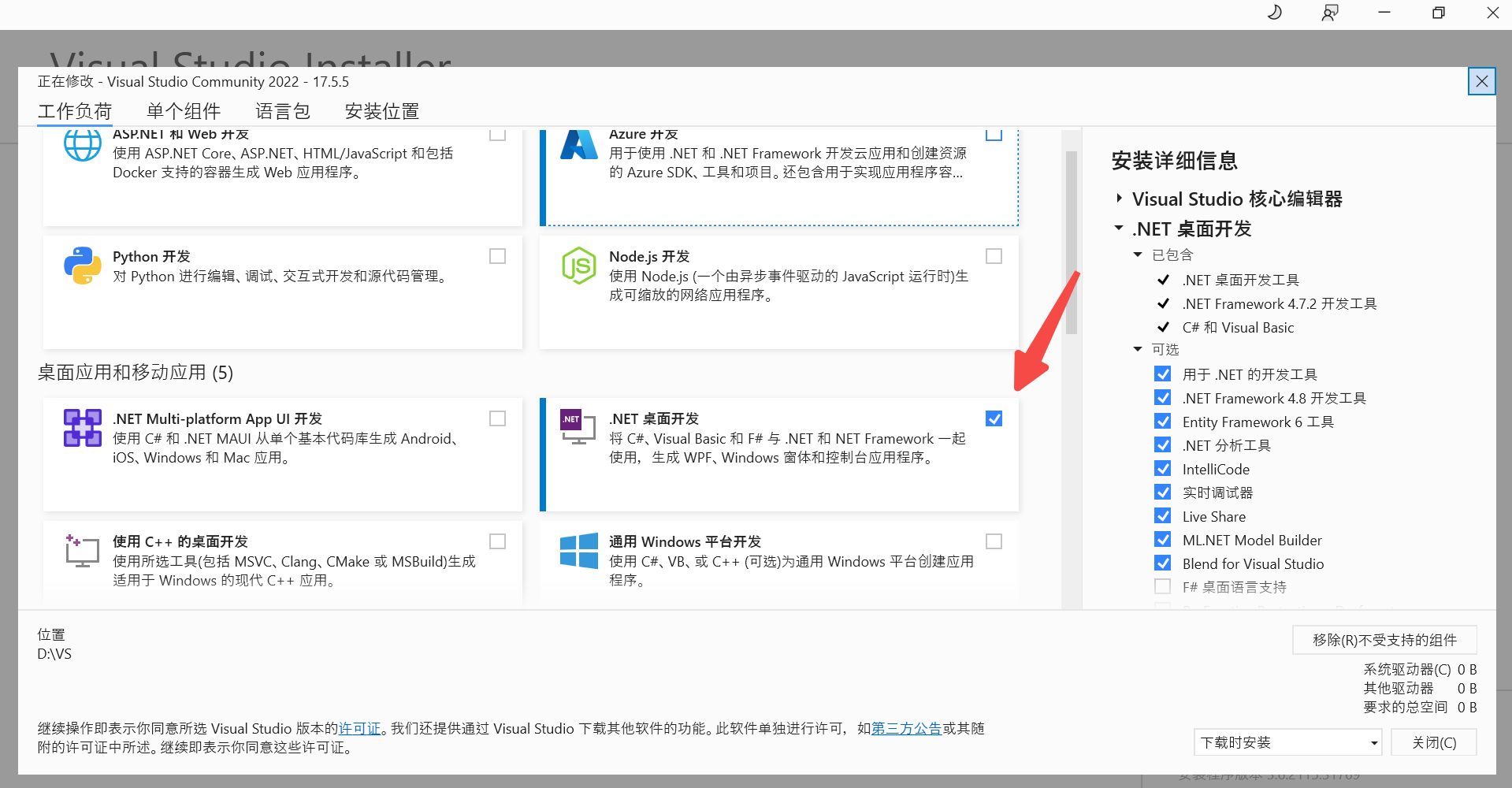Viewport: 1512px width, 788px height.
Task: Switch to the 语言包 tab
Action: (283, 111)
